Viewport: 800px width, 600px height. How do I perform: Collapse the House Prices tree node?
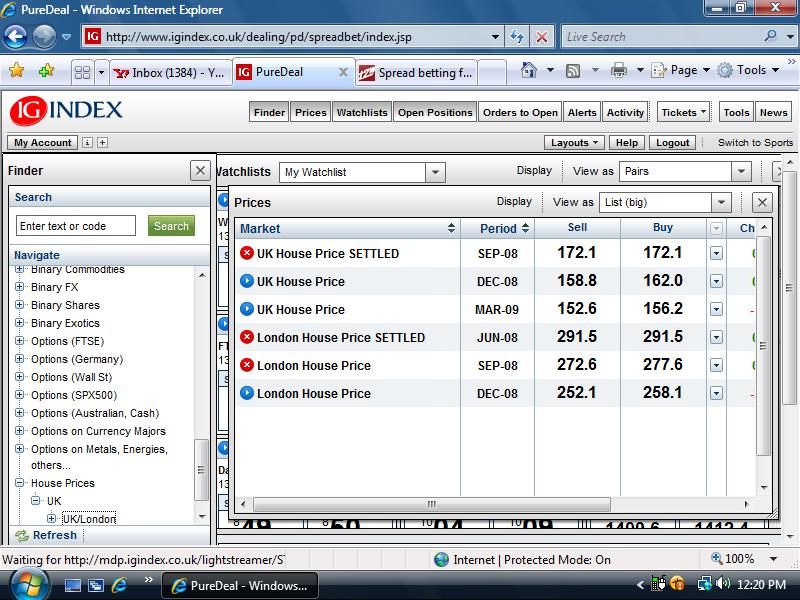coord(19,483)
